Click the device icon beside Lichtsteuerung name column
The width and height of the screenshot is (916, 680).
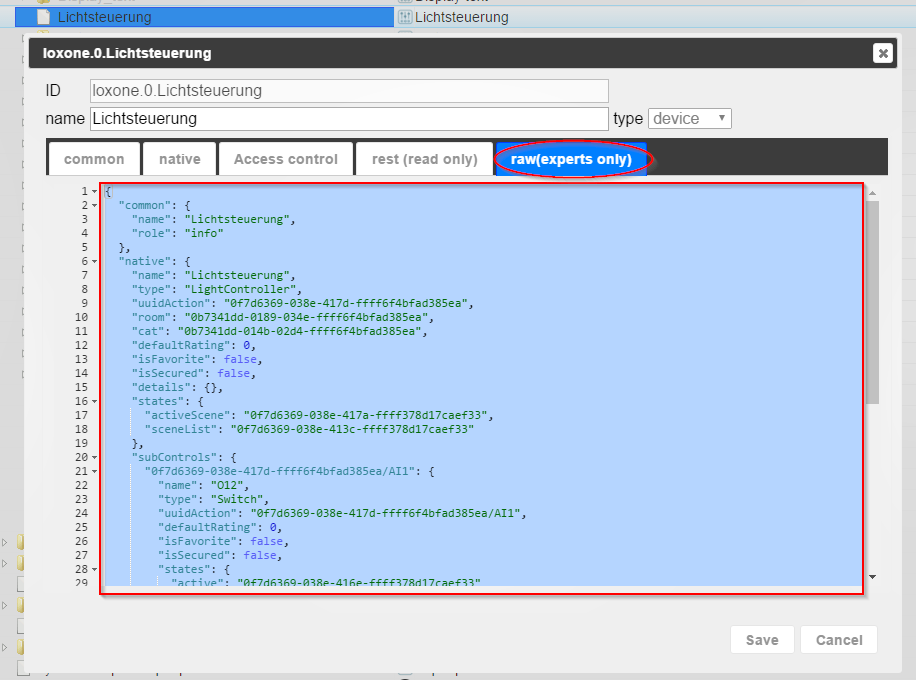pos(405,18)
